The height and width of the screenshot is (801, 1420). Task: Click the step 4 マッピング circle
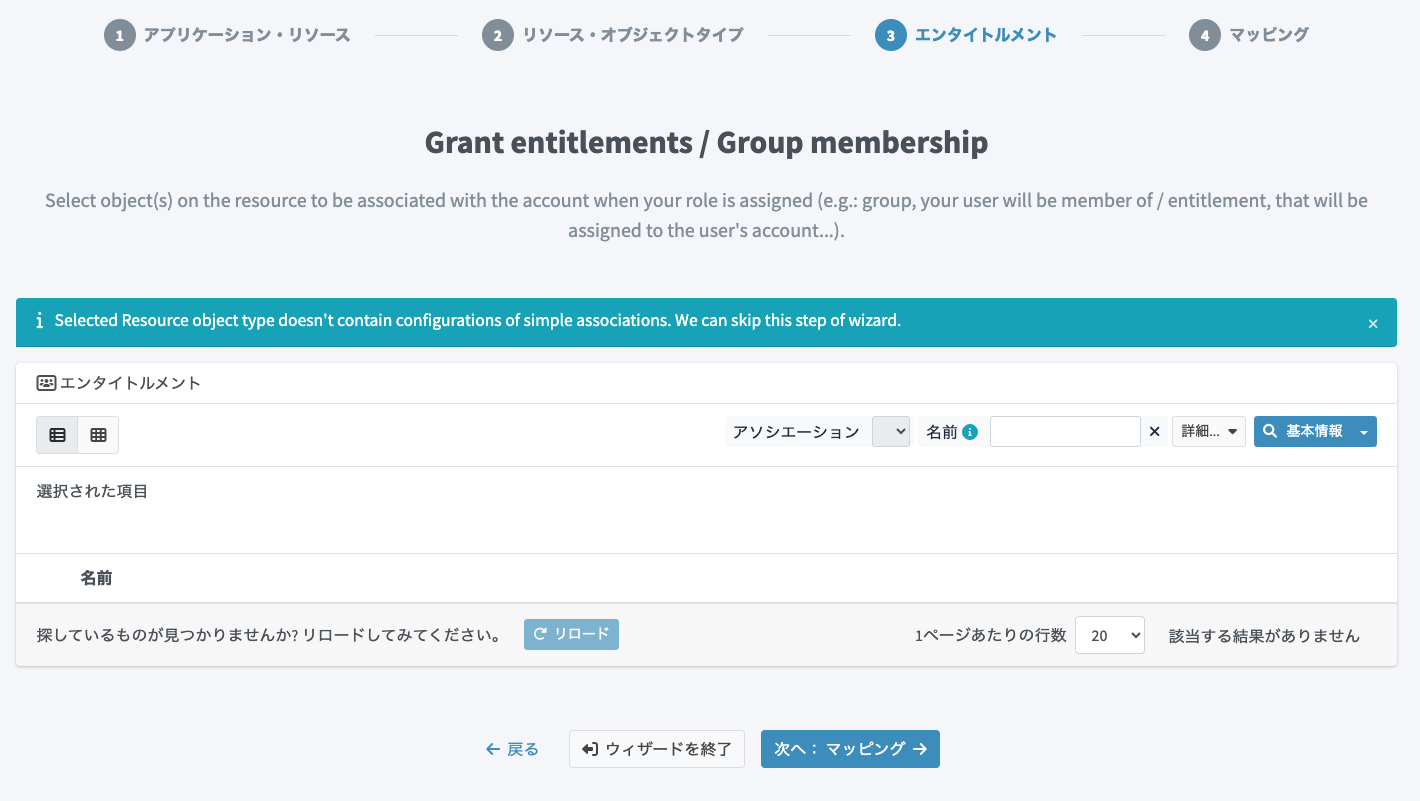tap(1204, 36)
